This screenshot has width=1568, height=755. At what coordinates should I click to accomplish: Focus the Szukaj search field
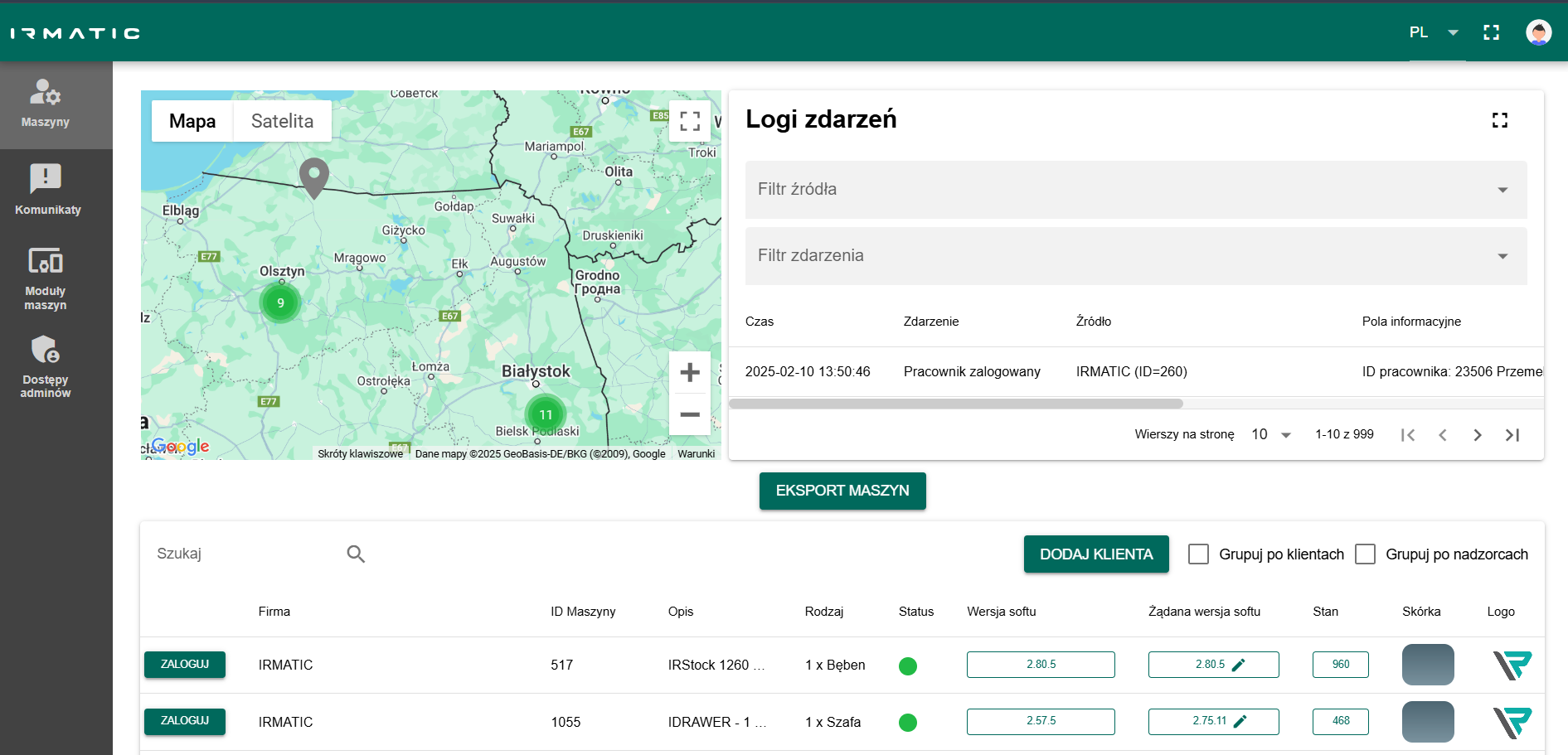[249, 554]
